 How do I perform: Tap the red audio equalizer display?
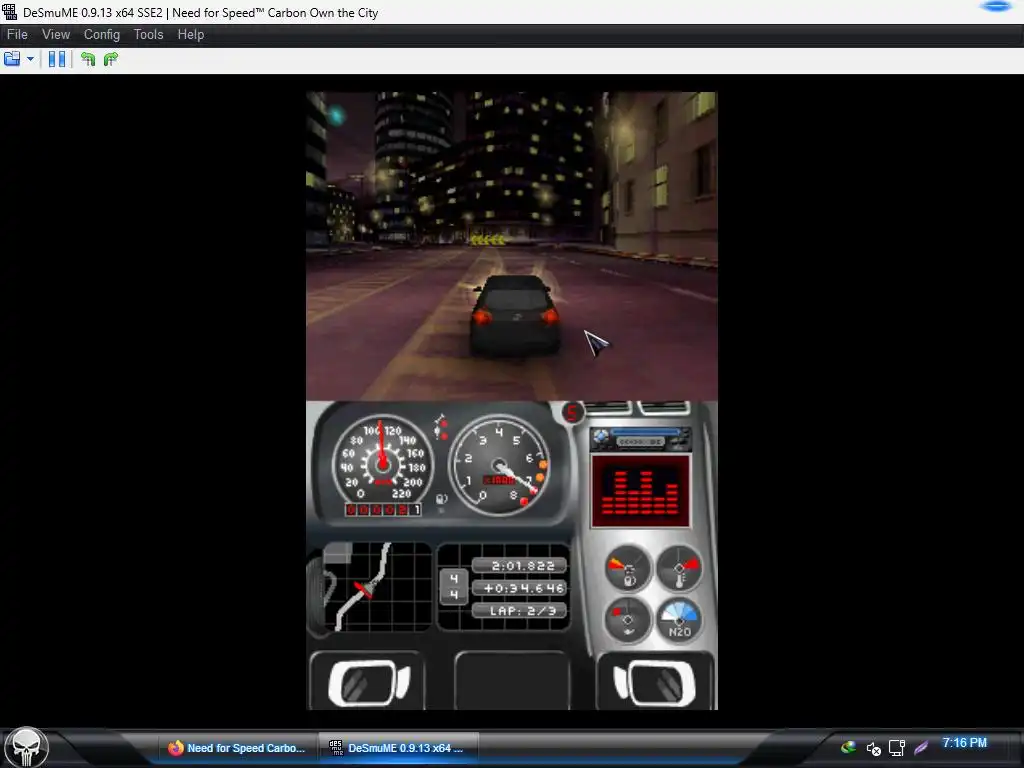click(641, 491)
